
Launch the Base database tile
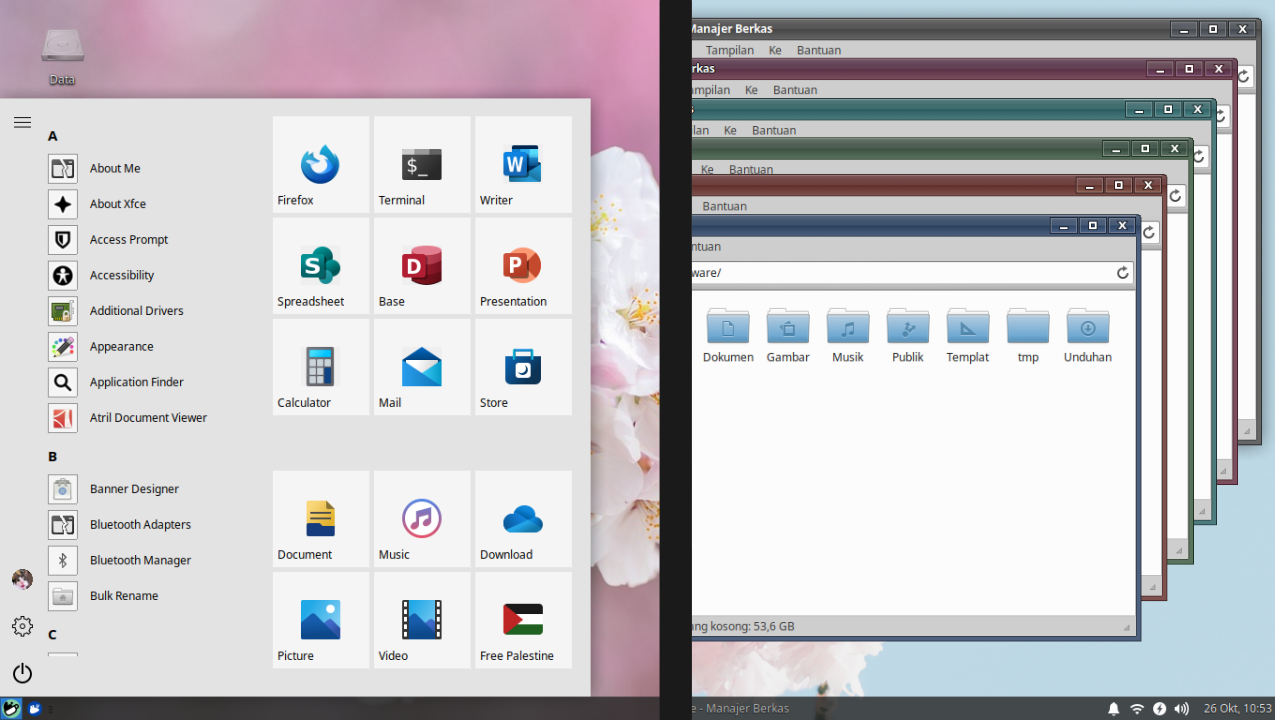[x=422, y=265]
